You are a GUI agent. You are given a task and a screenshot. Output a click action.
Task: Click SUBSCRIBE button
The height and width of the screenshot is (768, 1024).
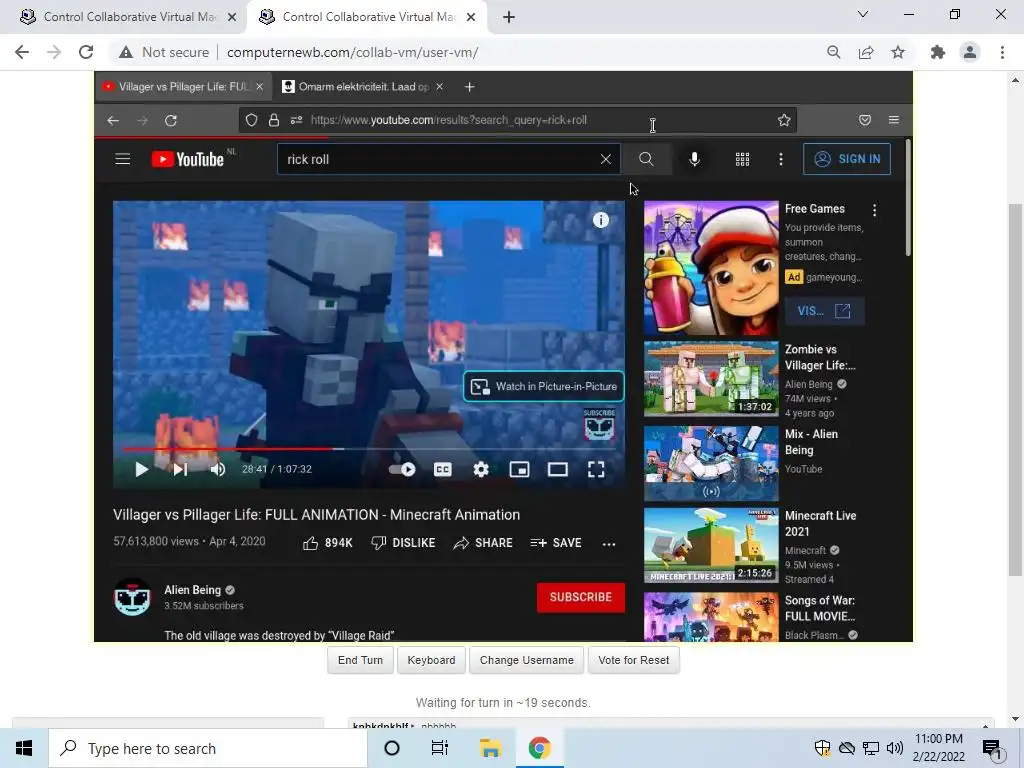pos(581,597)
